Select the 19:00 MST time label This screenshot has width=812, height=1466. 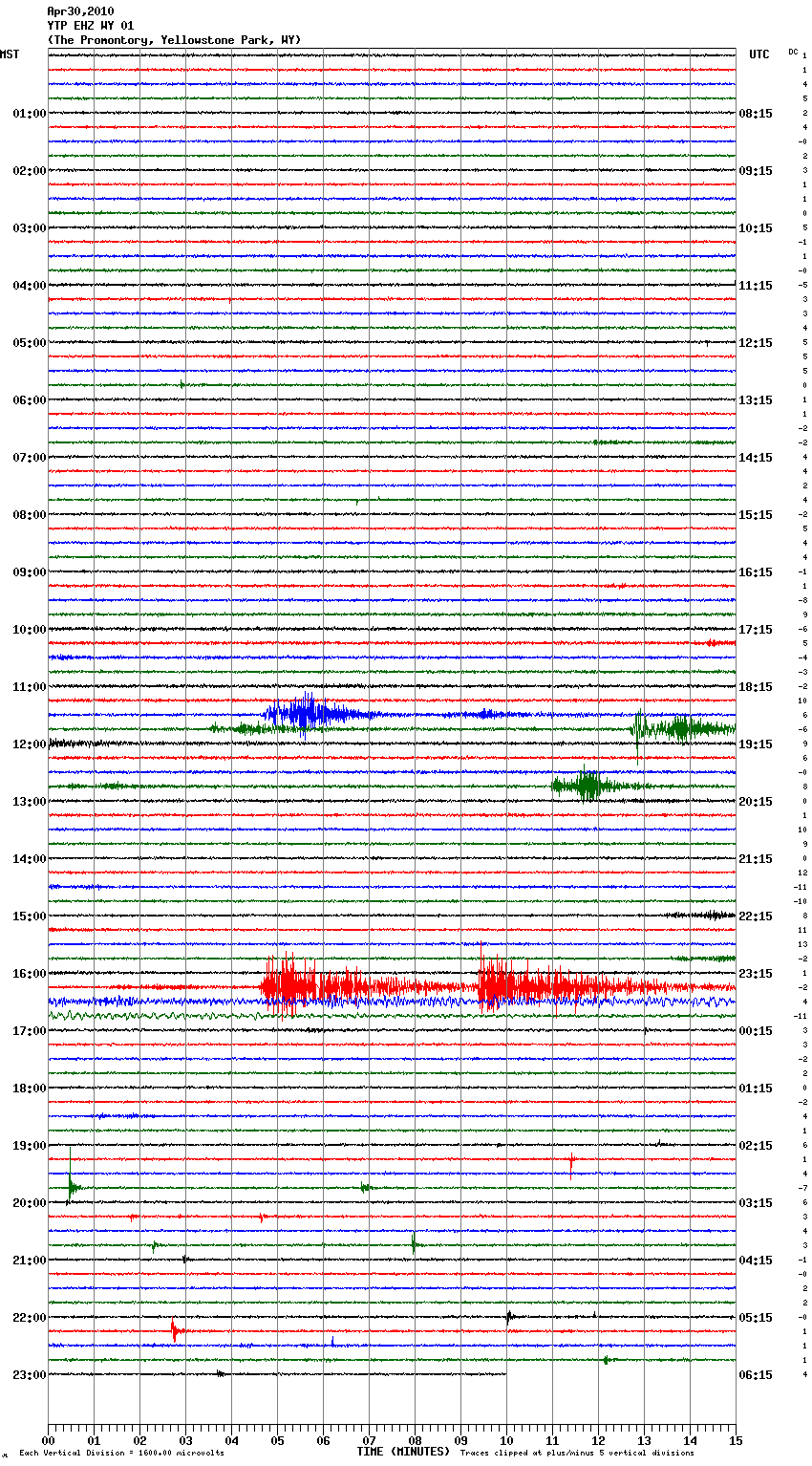30,1146
